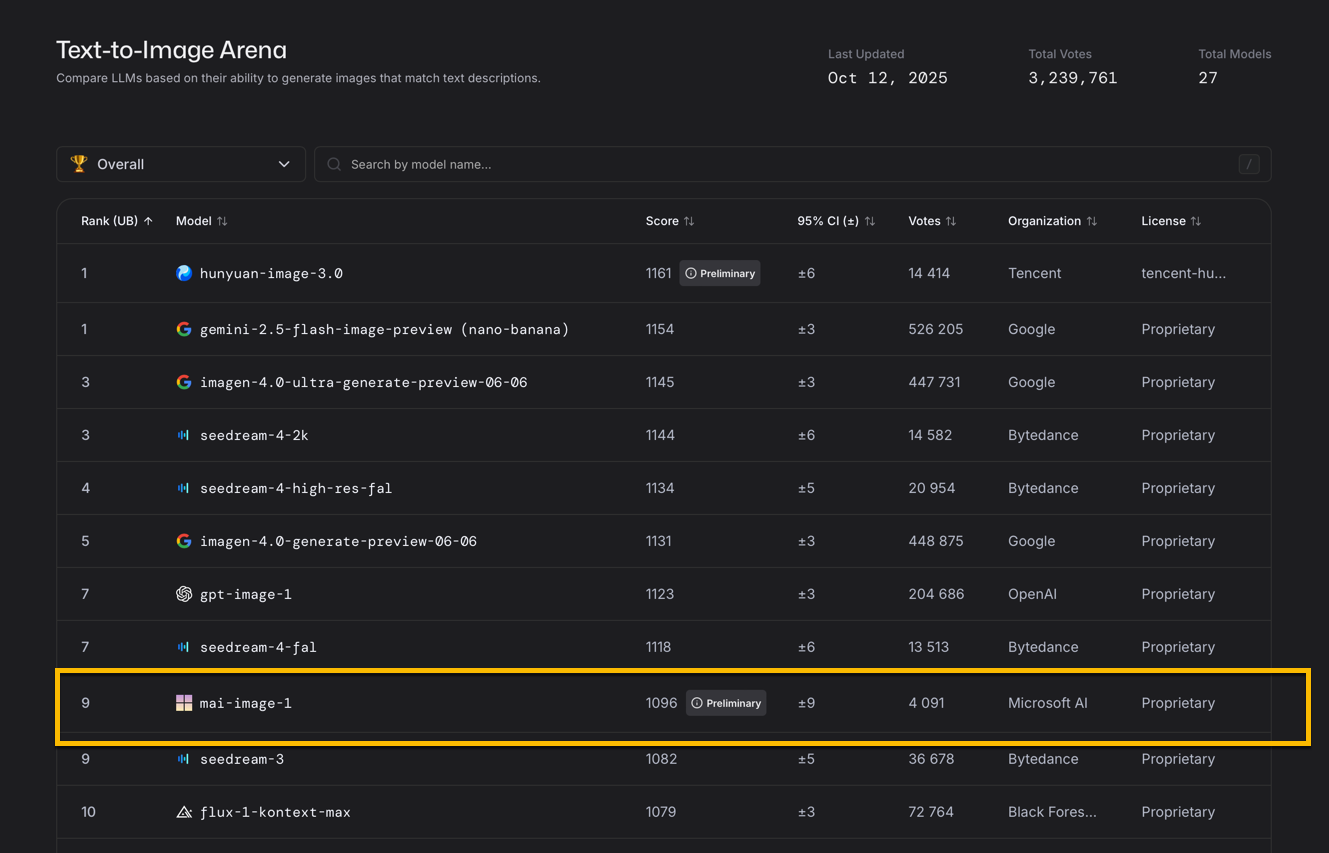Open the Overall category dropdown
Viewport: 1329px width, 853px height.
[181, 164]
